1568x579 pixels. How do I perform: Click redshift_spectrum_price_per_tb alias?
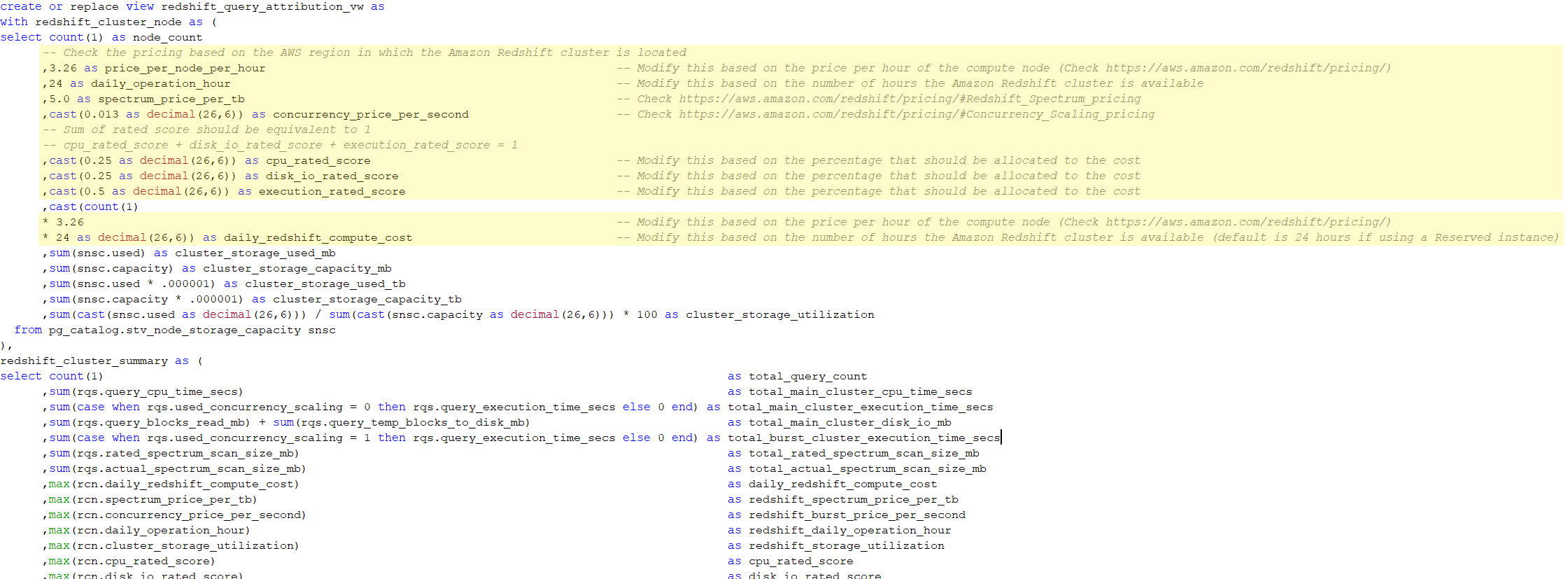854,499
